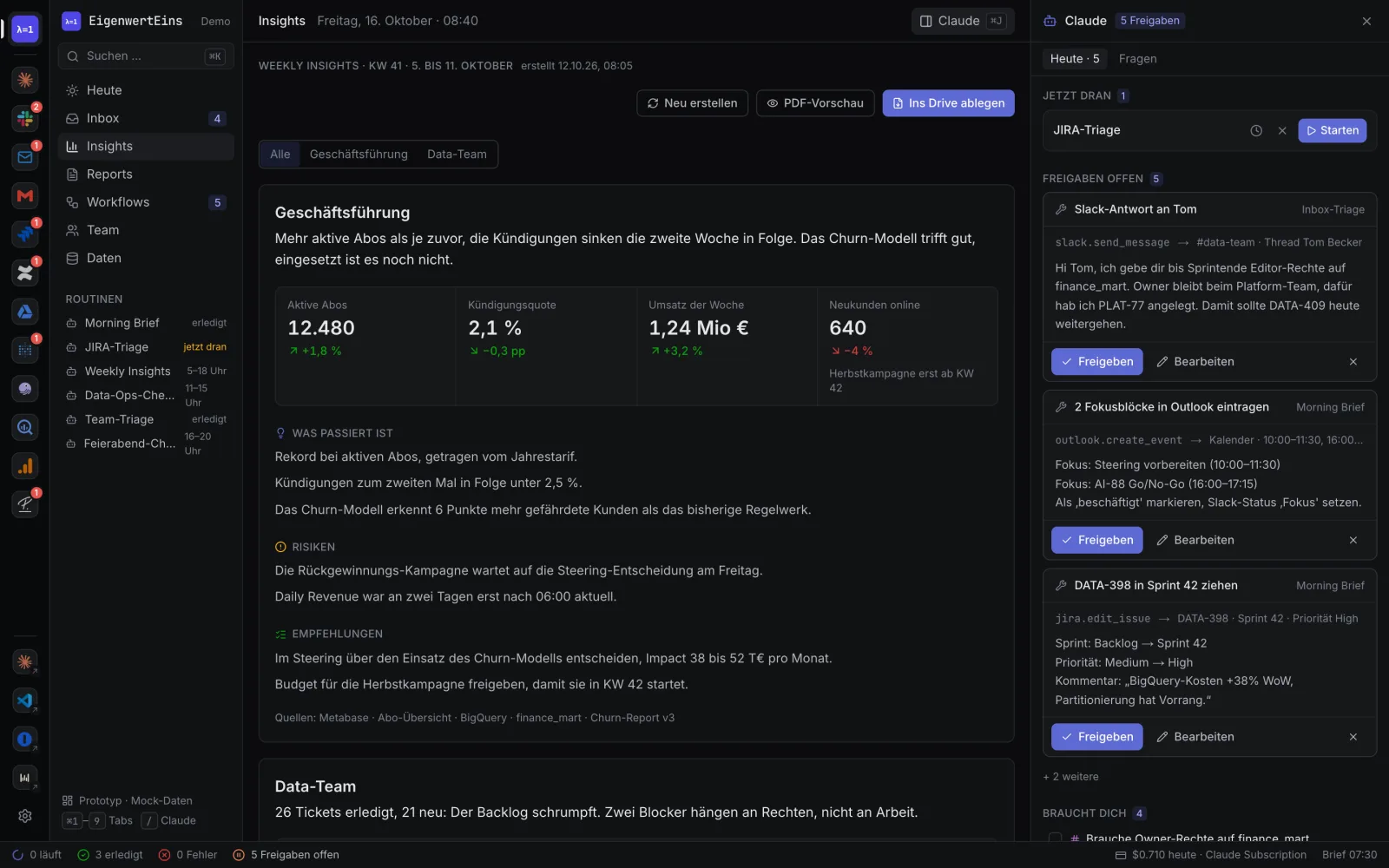This screenshot has height=868, width=1389.
Task: Click the EigenwertEins λ=1 home icon
Action: click(24, 29)
